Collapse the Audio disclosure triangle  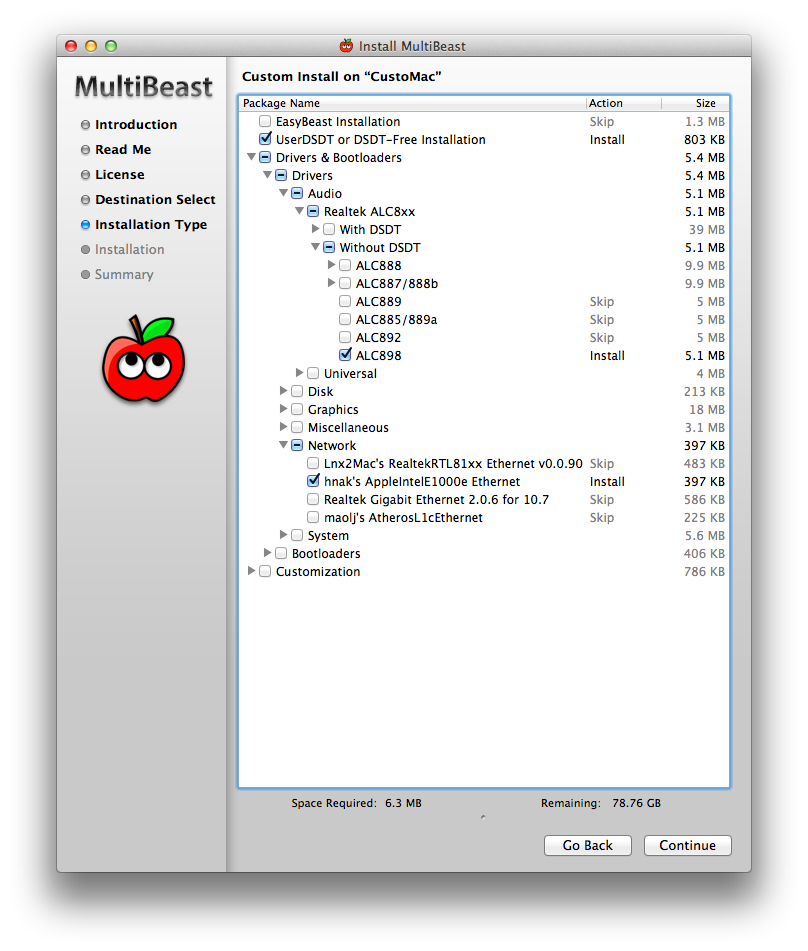click(x=283, y=193)
